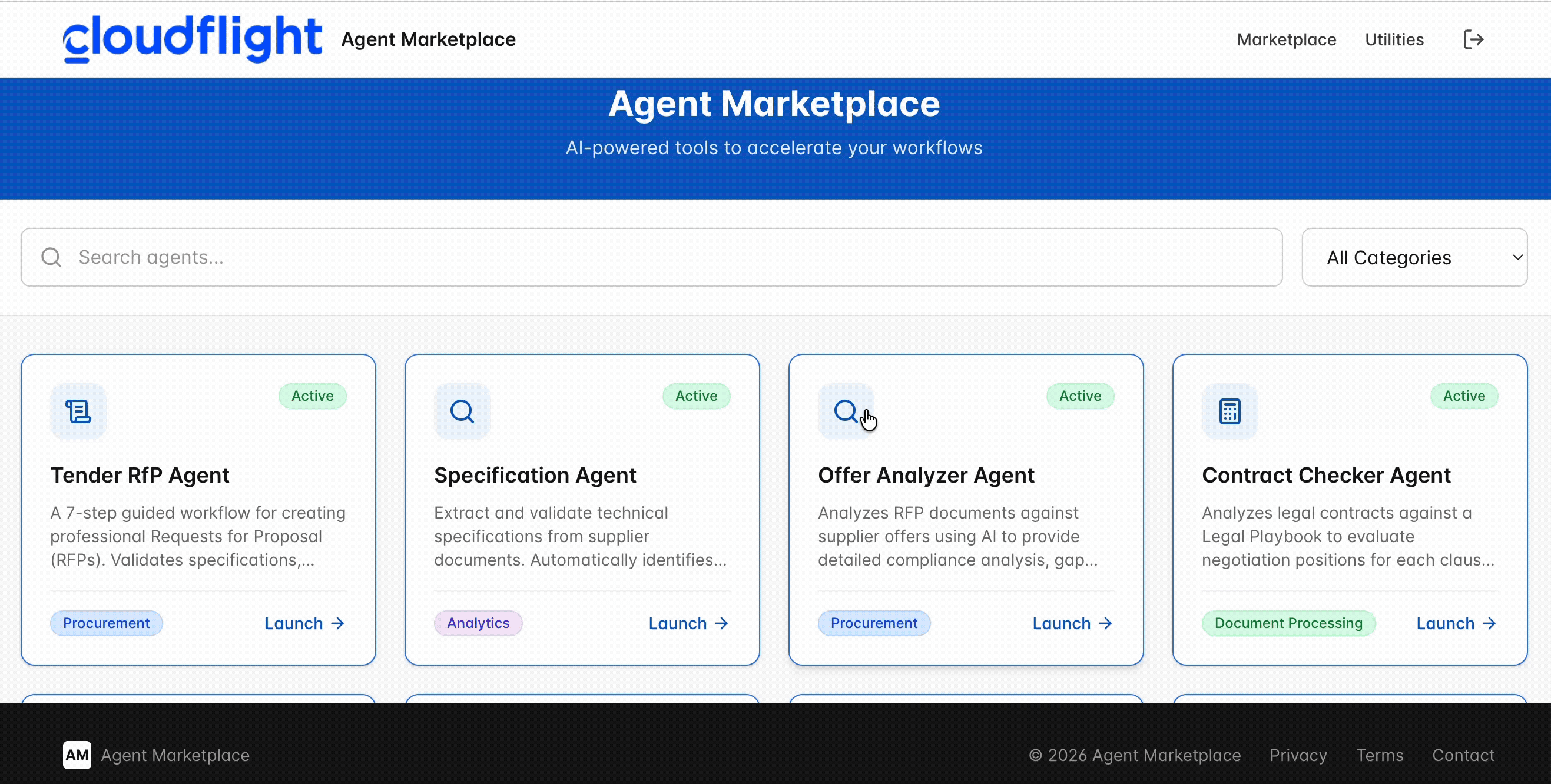Click the Offer Analyzer Agent search icon
The width and height of the screenshot is (1551, 784).
[846, 411]
